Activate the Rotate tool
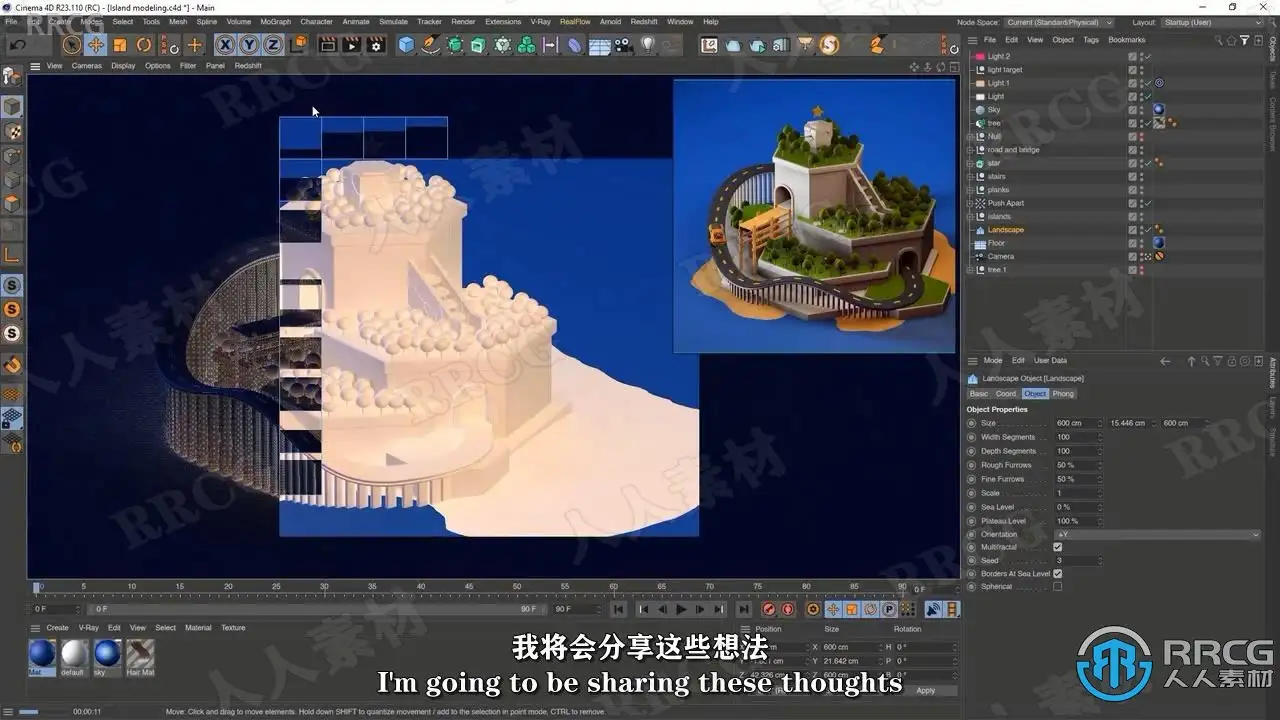 pos(144,44)
